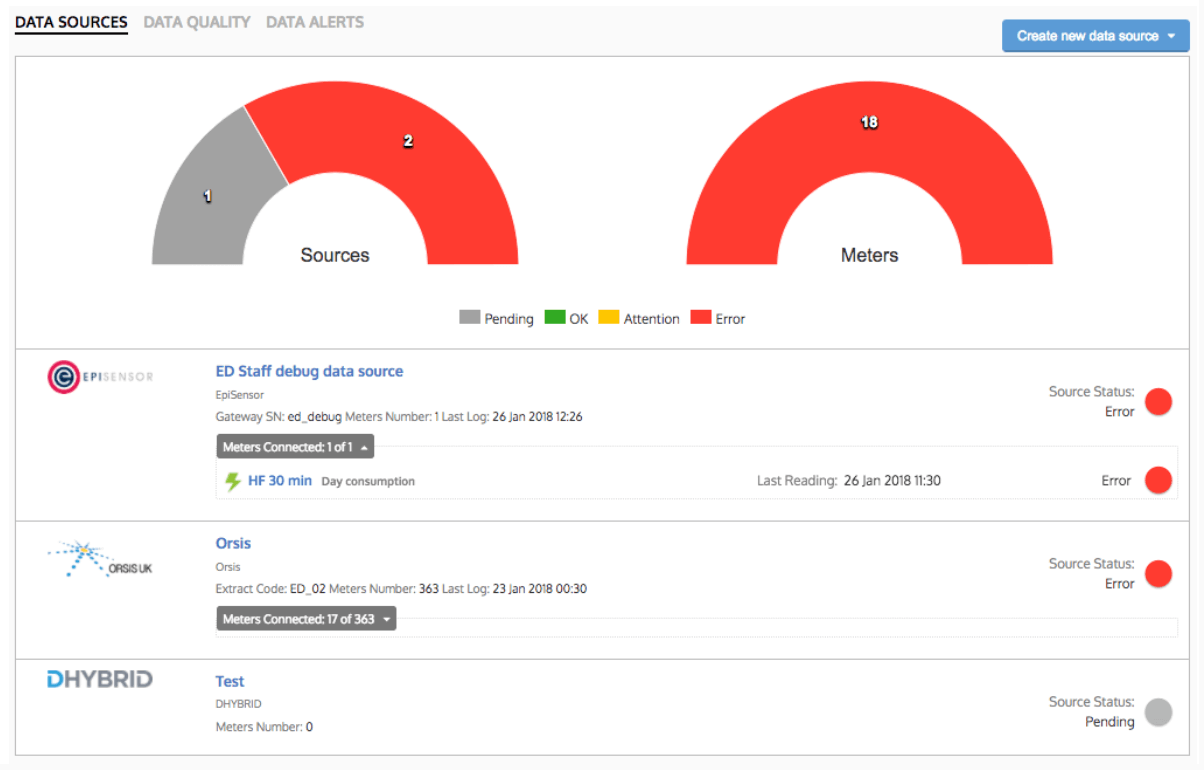Click Extract Code: ED_02 text

(x=270, y=589)
